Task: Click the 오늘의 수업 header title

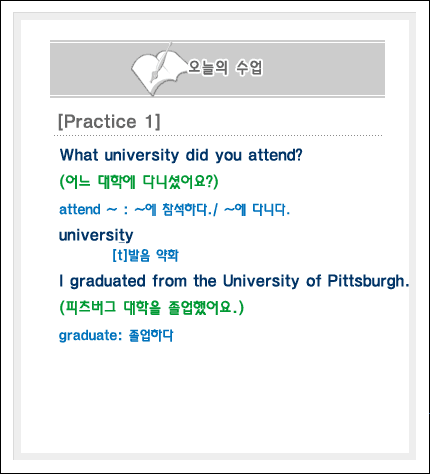Action: 225,68
